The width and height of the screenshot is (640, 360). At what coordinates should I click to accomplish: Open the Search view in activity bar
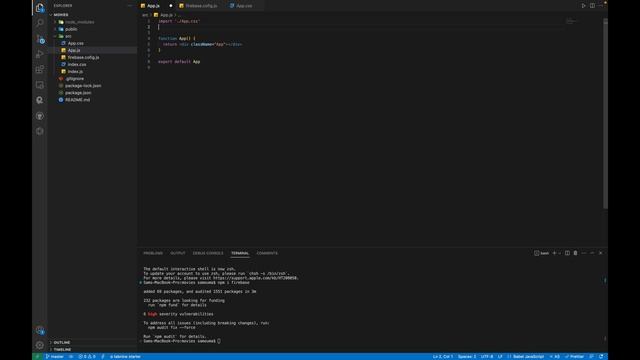pos(40,23)
